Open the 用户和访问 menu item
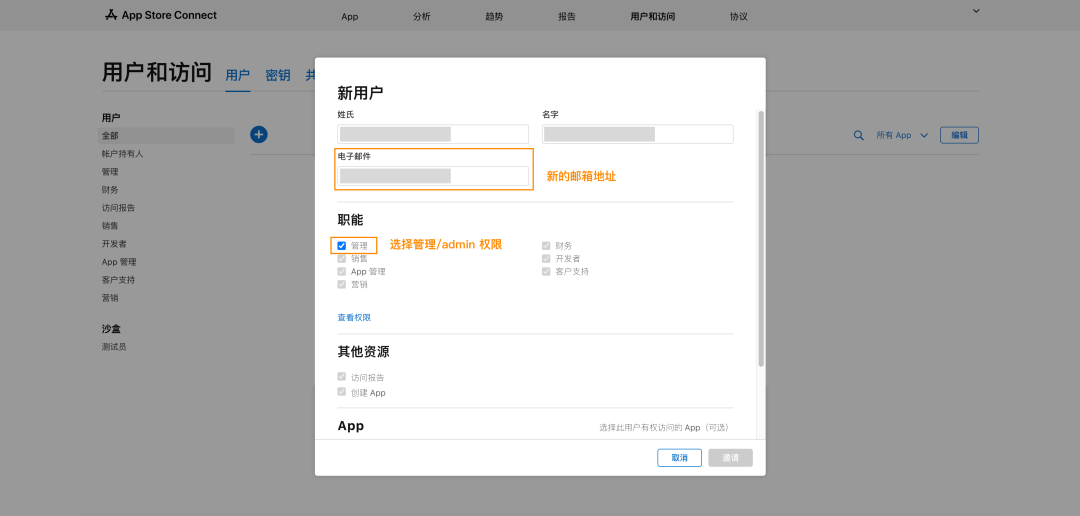1080x516 pixels. 653,17
